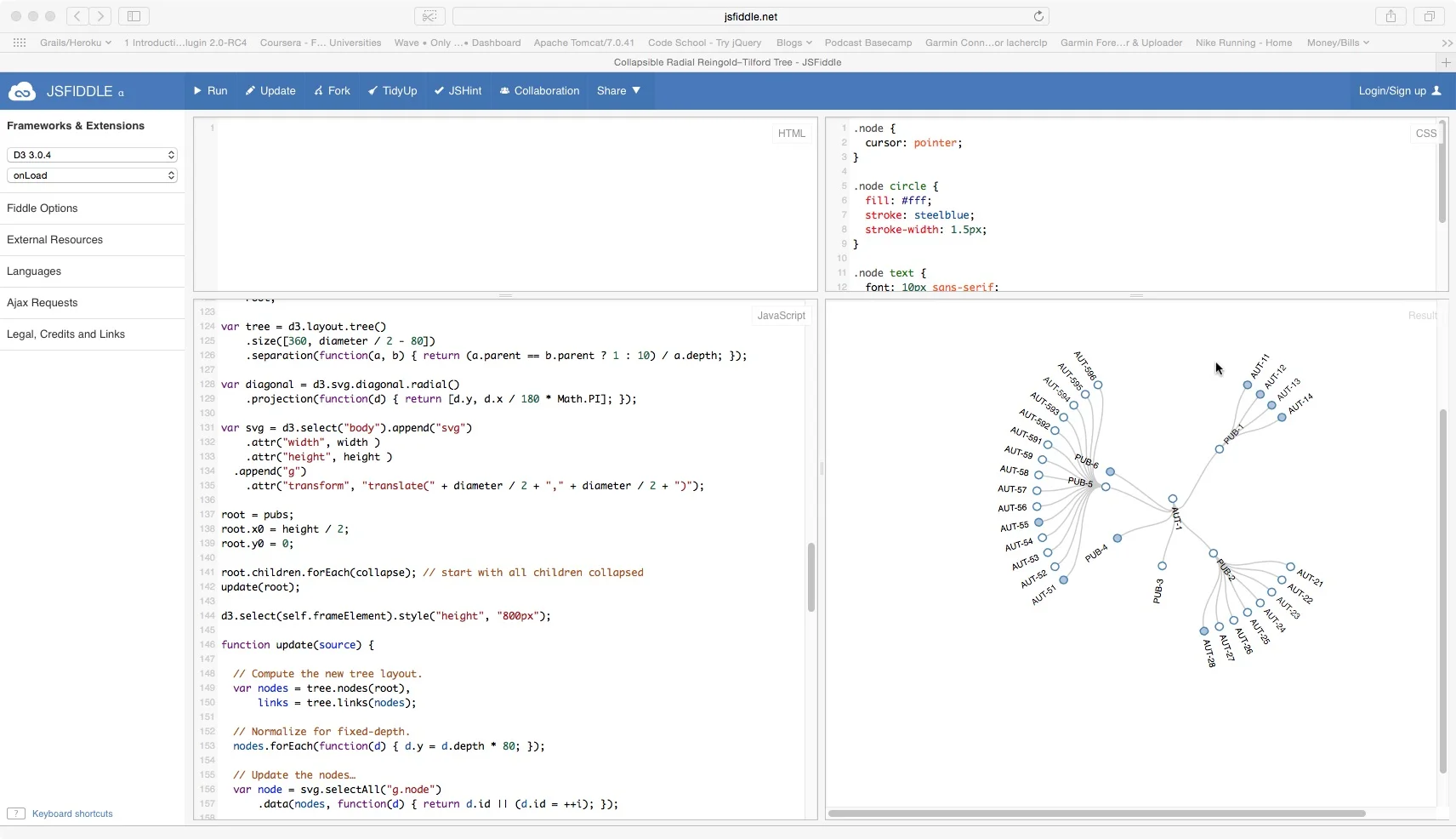The height and width of the screenshot is (839, 1456).
Task: Click the bookmarks grid icon
Action: point(20,43)
